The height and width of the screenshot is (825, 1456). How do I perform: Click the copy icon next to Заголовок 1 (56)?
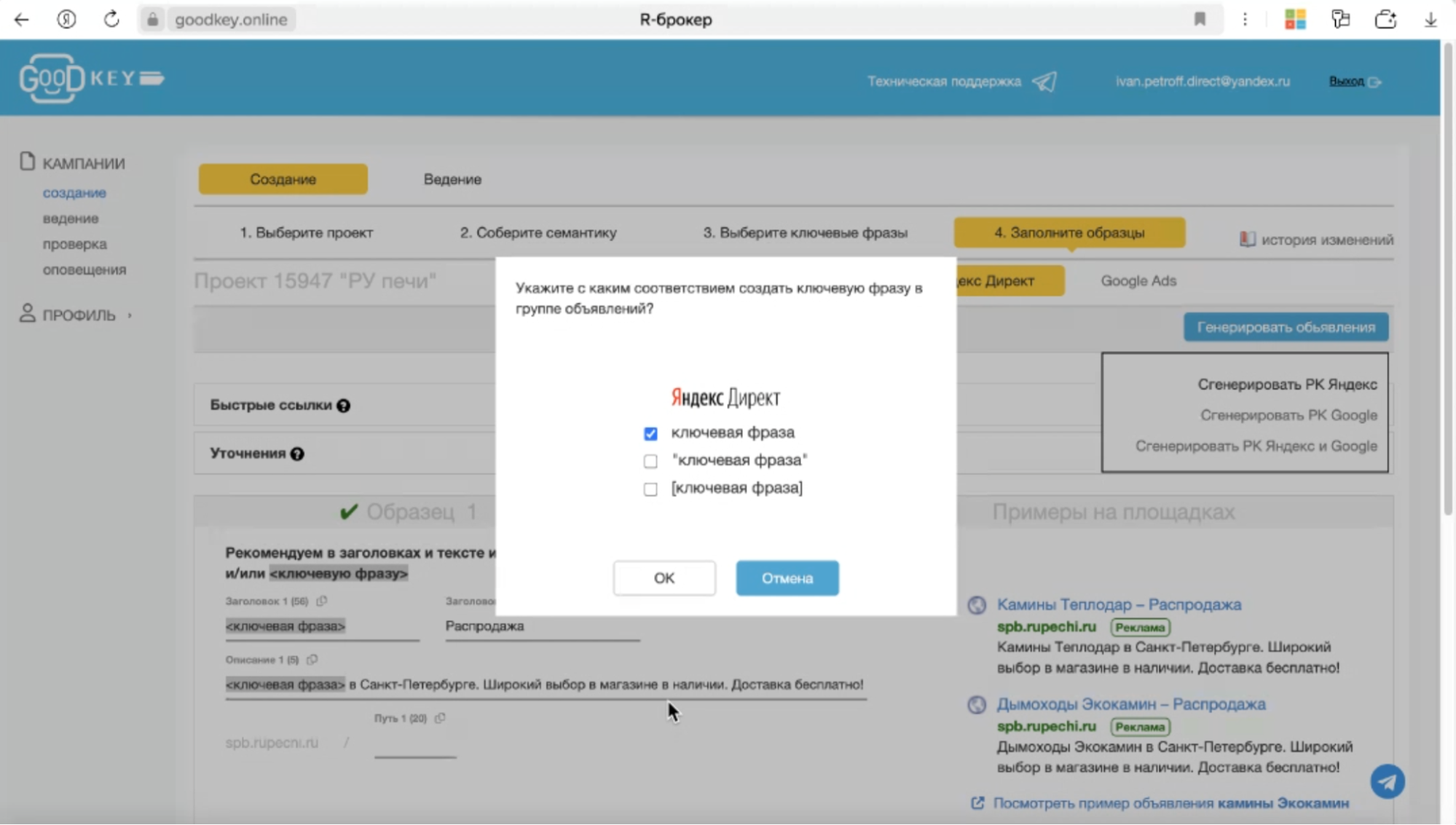click(x=321, y=601)
